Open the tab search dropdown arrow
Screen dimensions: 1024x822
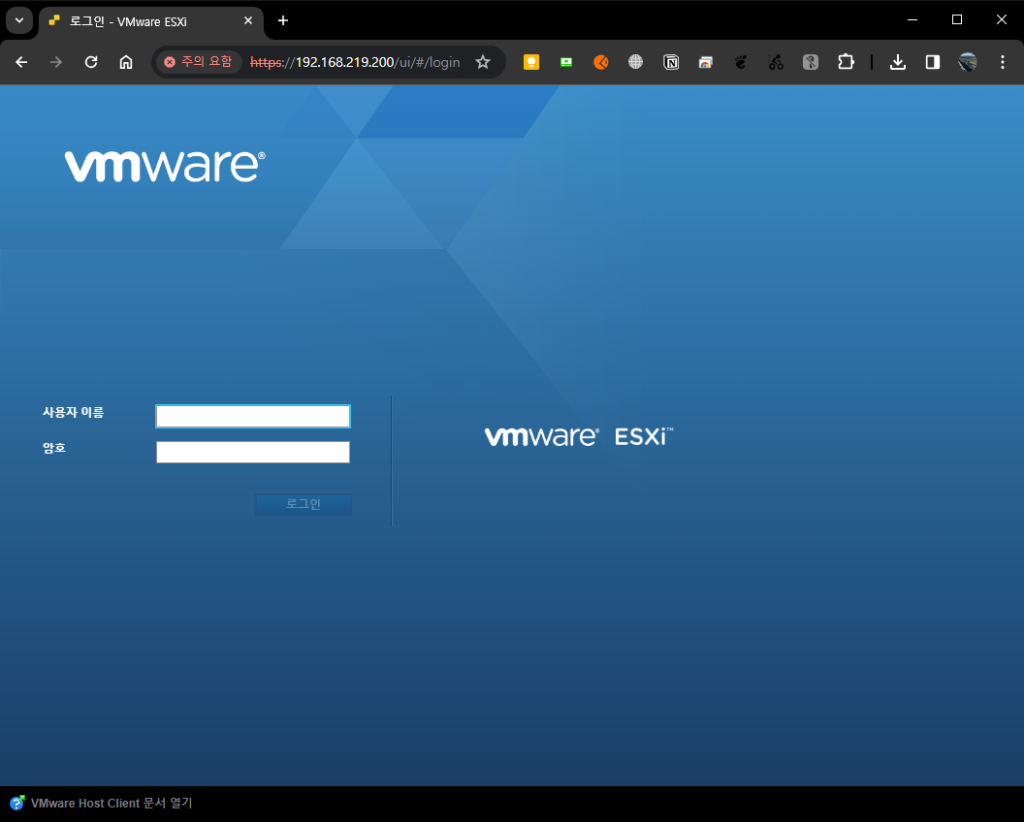(x=20, y=20)
